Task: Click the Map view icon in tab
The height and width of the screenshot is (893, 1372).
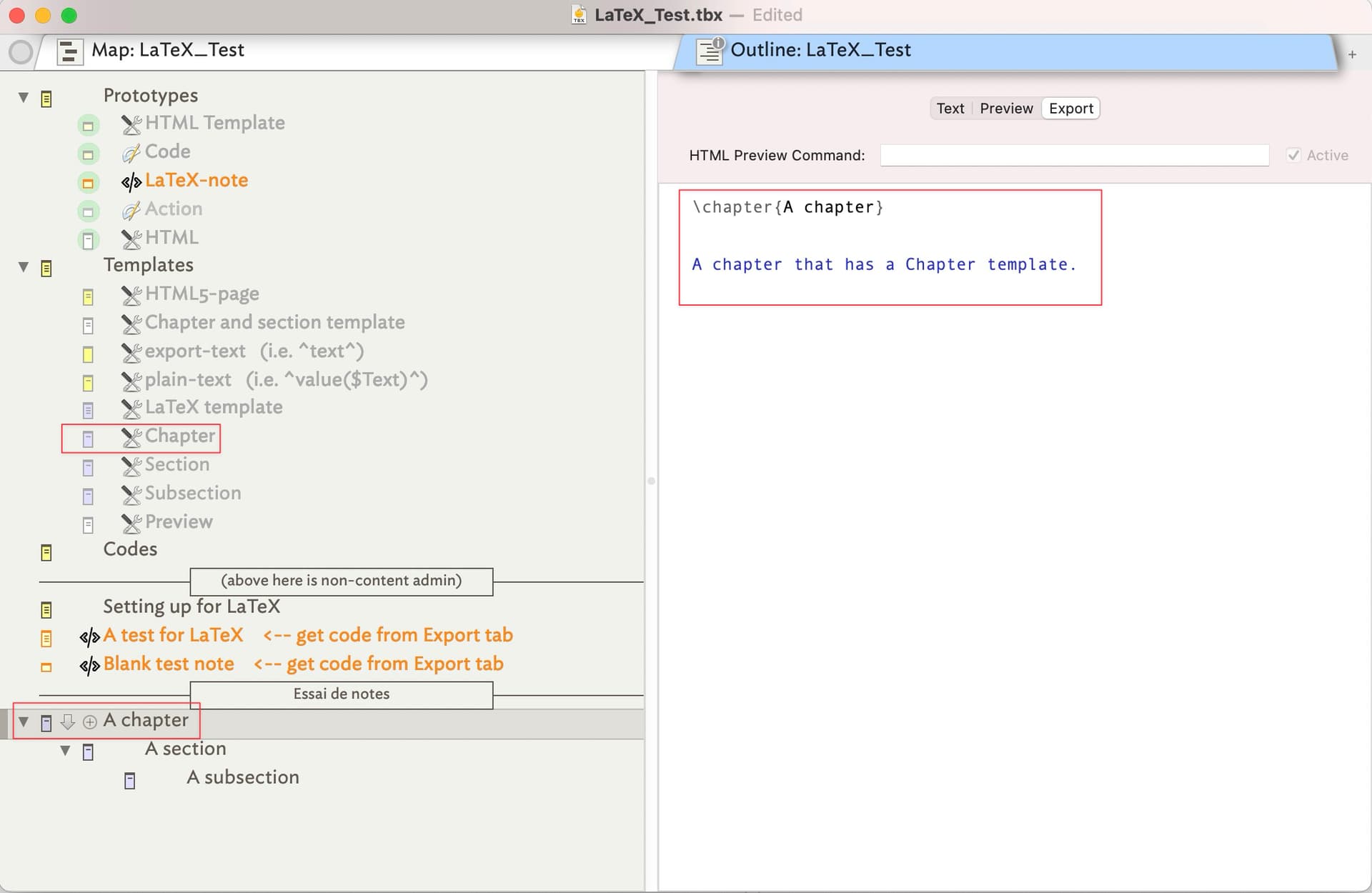Action: [x=69, y=51]
